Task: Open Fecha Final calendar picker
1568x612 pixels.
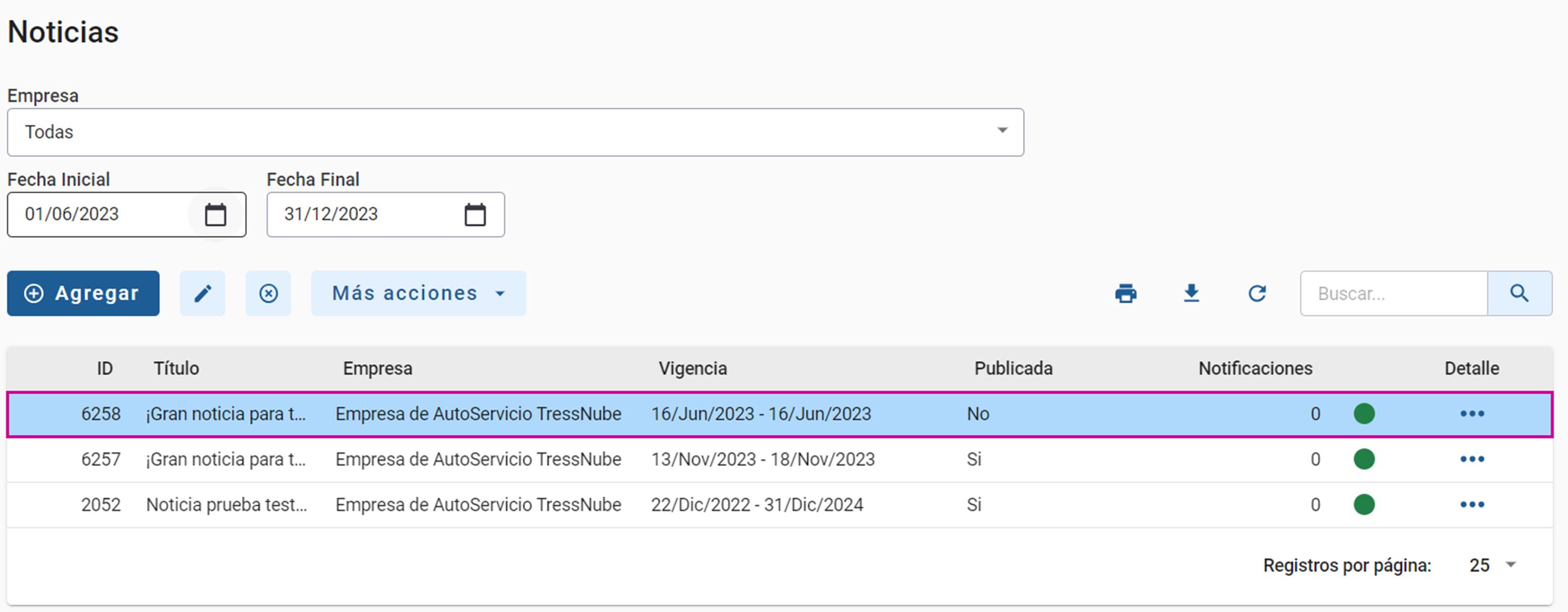Action: pos(475,215)
